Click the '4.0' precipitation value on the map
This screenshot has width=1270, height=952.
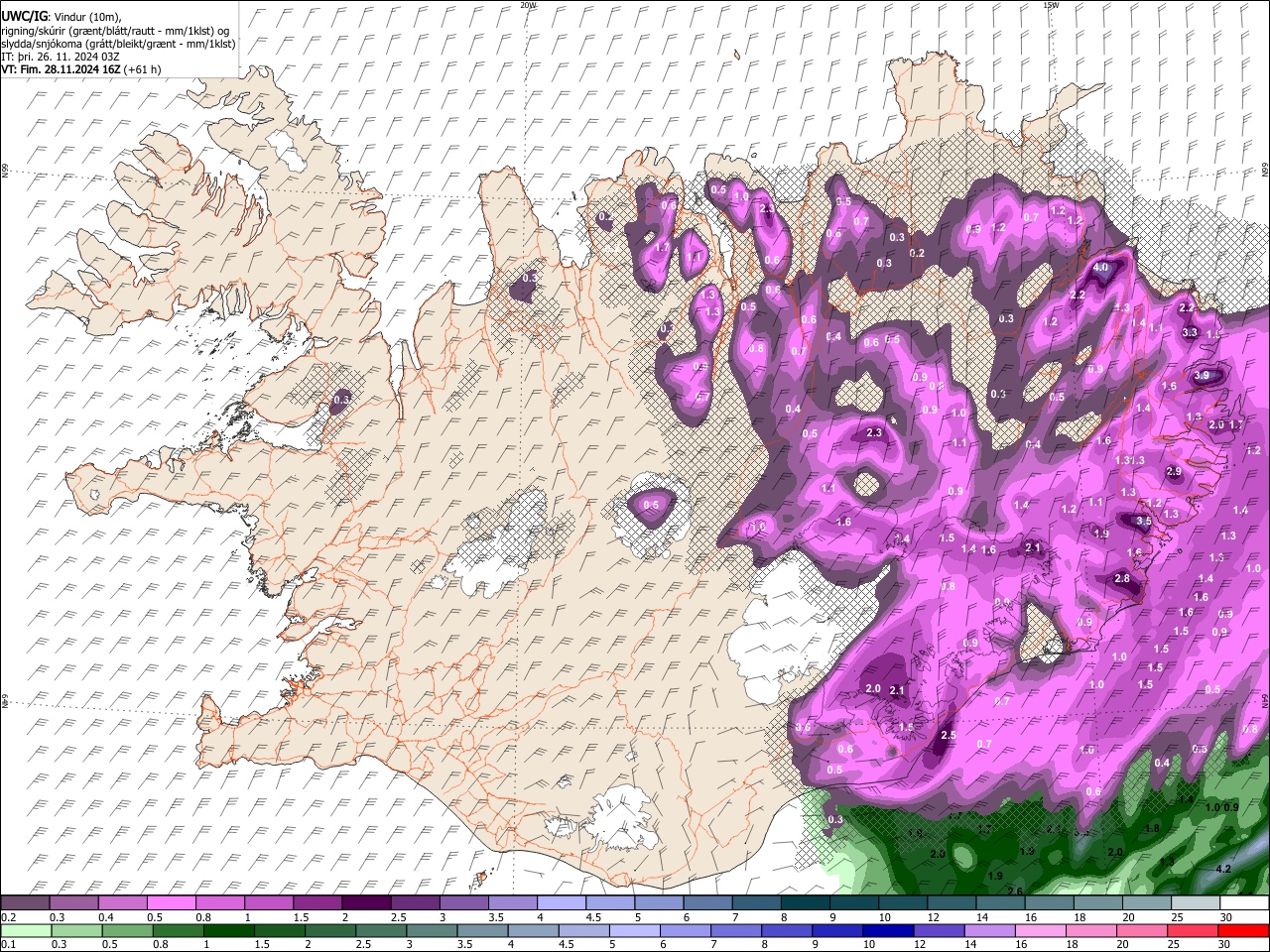pos(1100,268)
